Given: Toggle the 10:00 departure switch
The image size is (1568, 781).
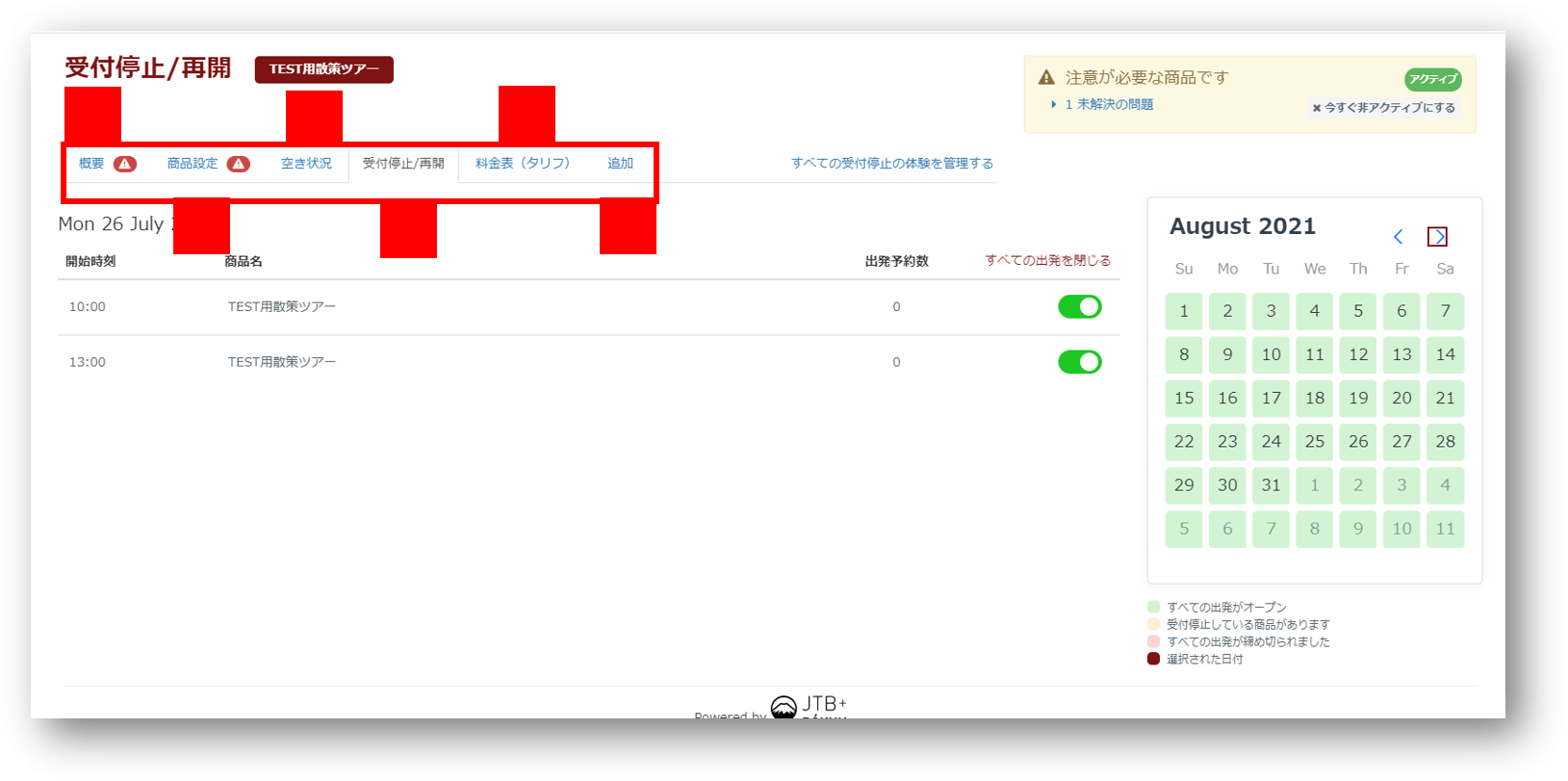Looking at the screenshot, I should point(1079,307).
